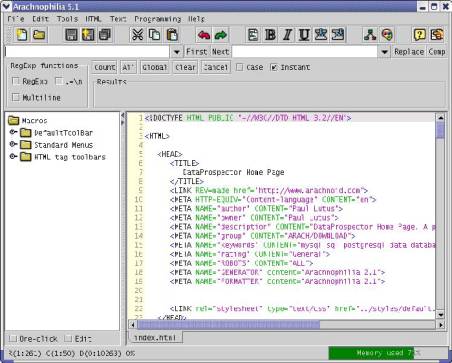This screenshot has width=452, height=363.
Task: Open a file with folder icon
Action: [x=39, y=35]
